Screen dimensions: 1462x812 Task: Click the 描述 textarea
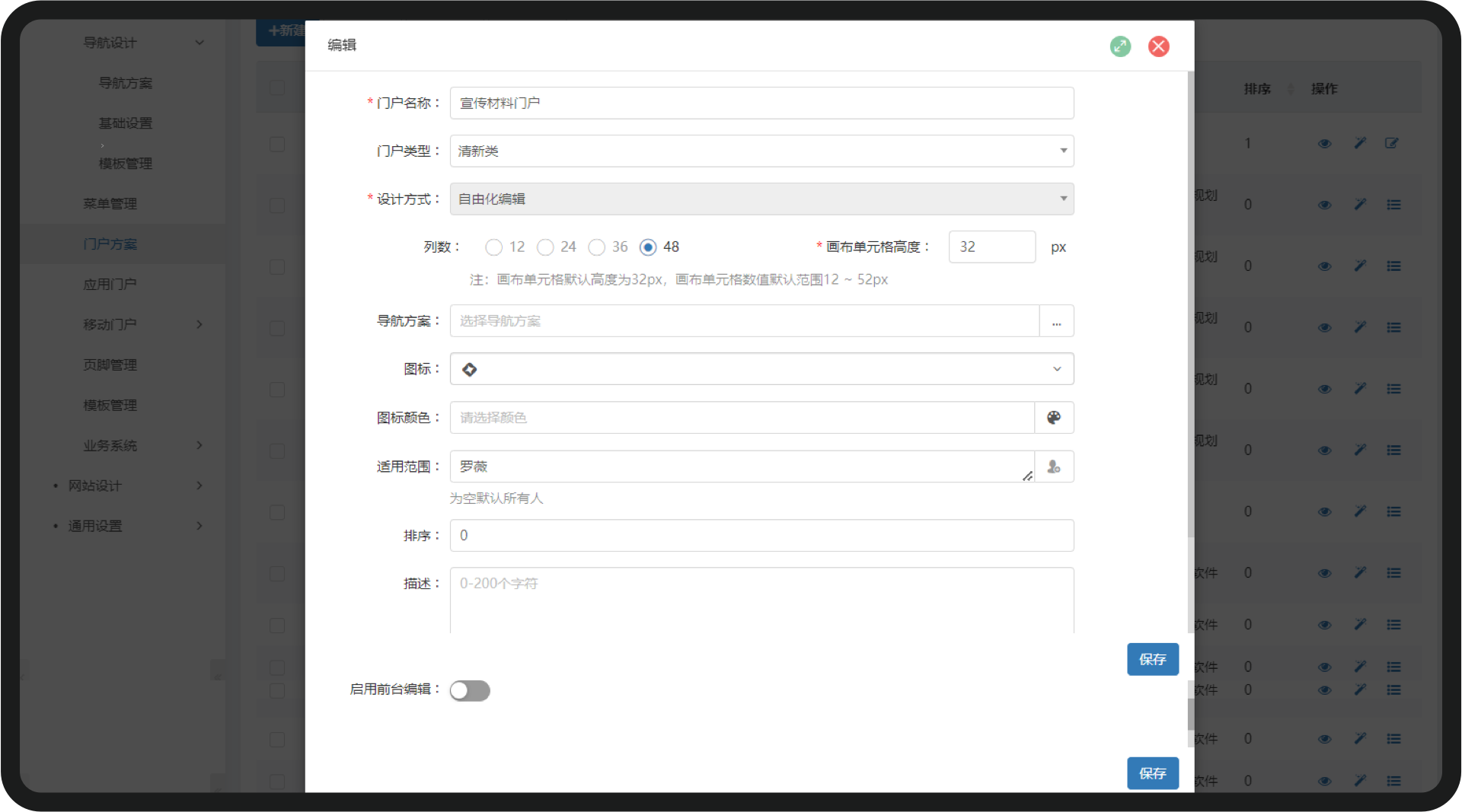coord(761,601)
